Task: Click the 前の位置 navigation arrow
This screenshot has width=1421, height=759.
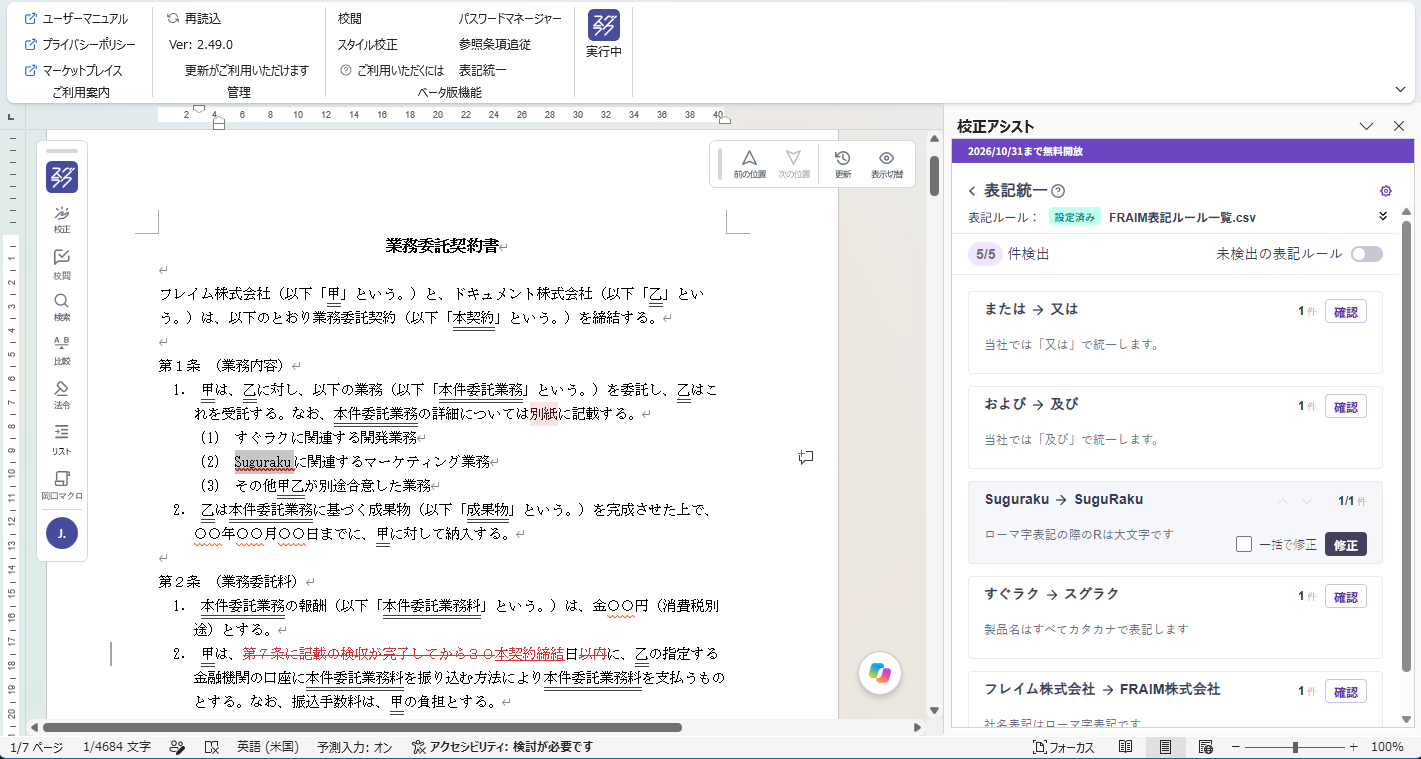Action: 749,164
